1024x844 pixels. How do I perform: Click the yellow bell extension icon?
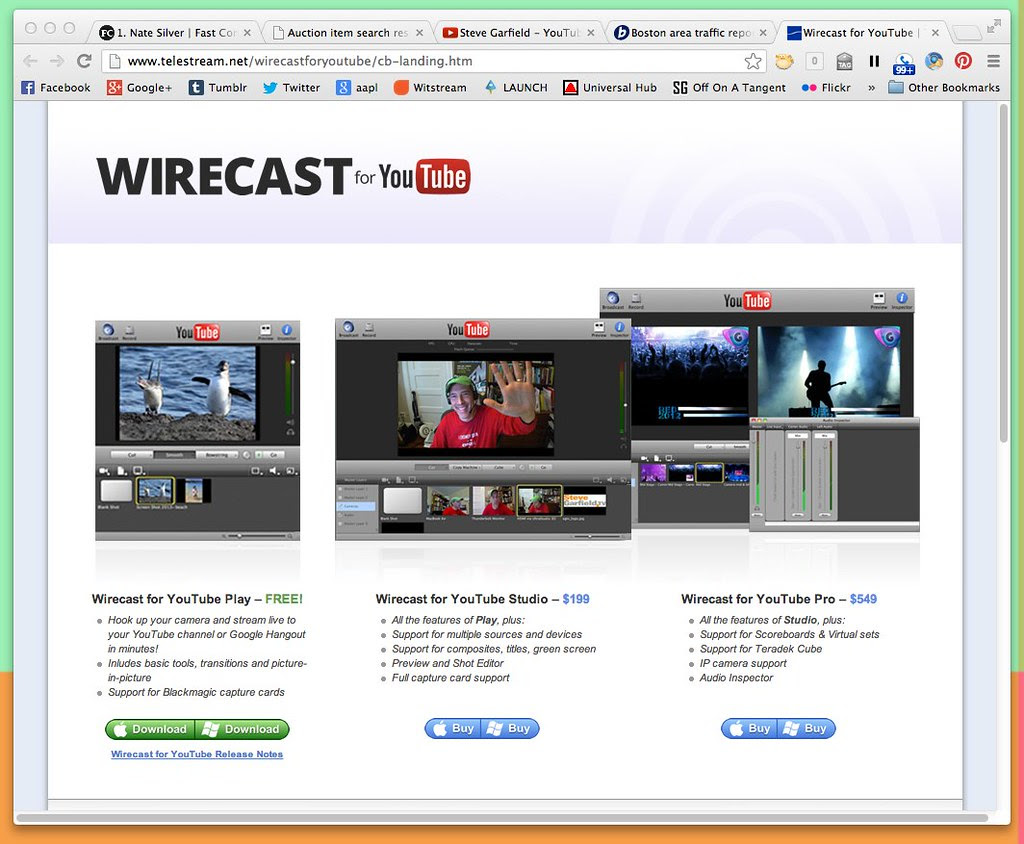click(784, 61)
